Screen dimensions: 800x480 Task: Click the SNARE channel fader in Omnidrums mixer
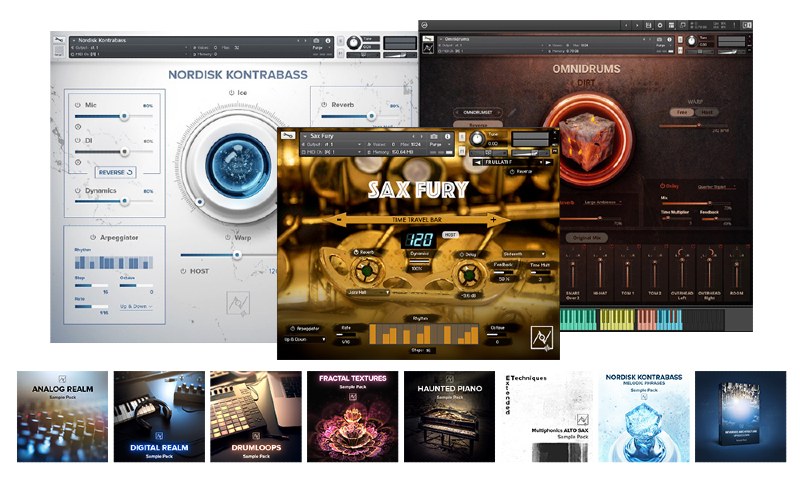tap(572, 274)
